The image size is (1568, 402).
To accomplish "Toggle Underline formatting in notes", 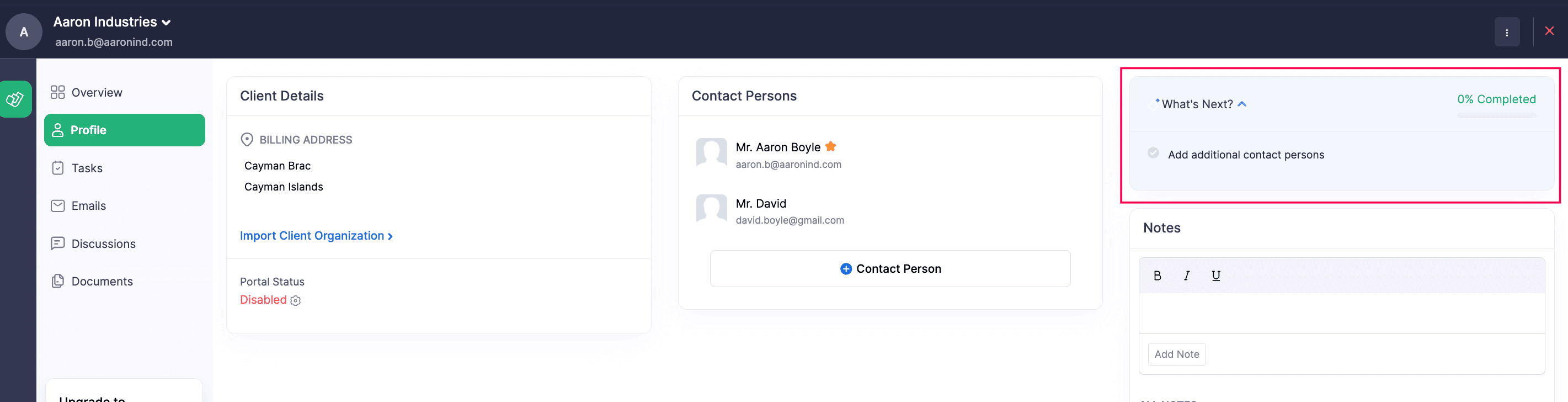I will click(1215, 276).
